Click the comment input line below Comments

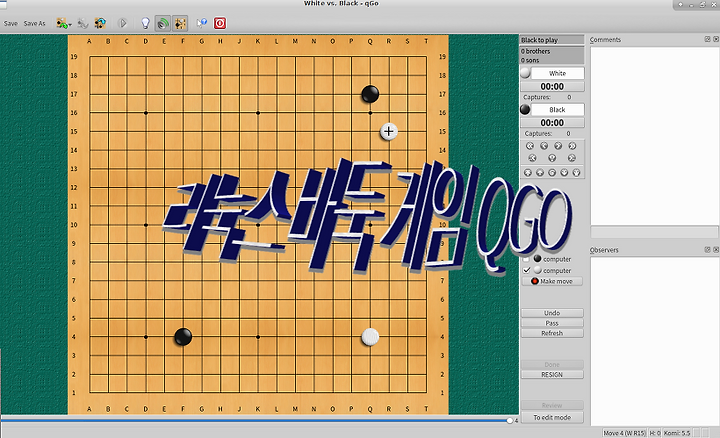point(654,232)
